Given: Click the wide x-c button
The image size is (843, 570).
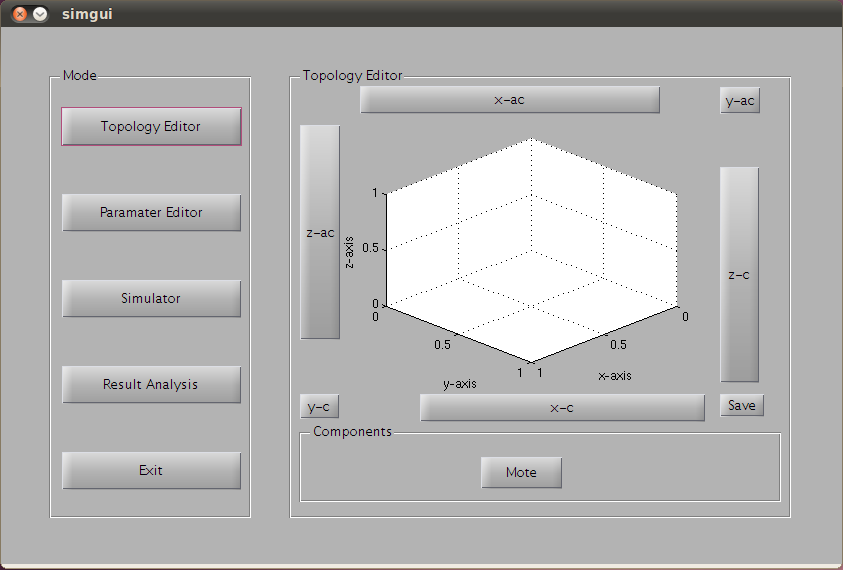Looking at the screenshot, I should [x=562, y=408].
